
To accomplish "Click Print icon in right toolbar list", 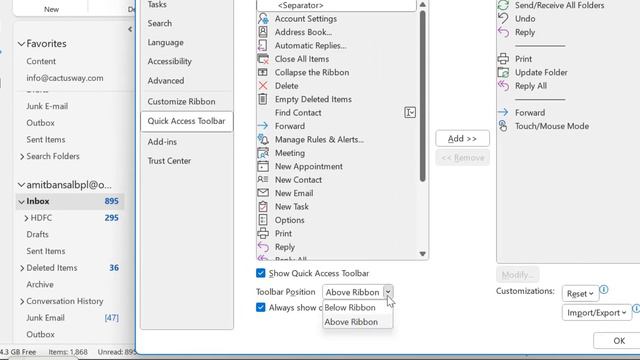I will (x=503, y=59).
